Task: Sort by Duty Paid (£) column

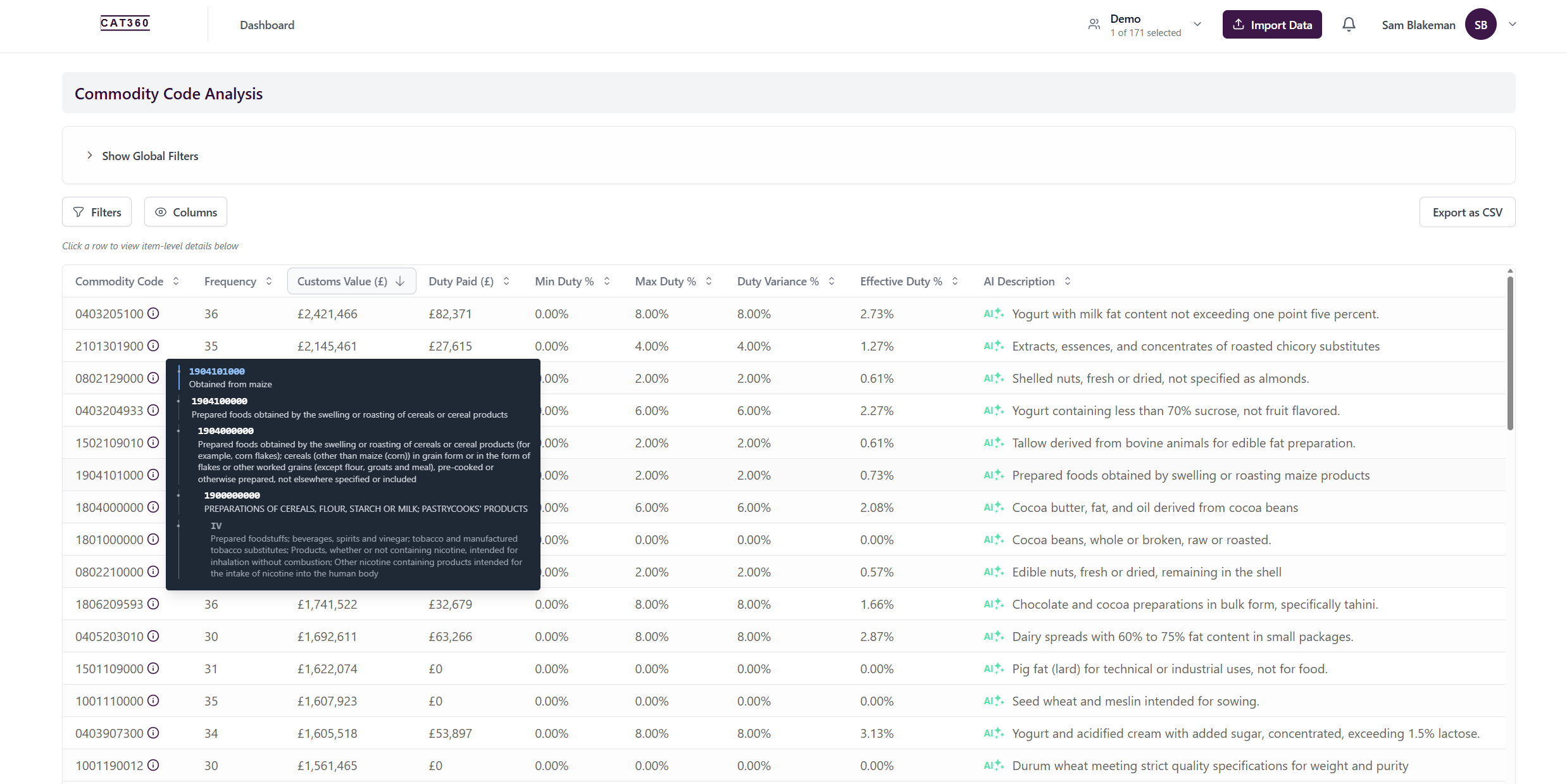Action: pyautogui.click(x=469, y=281)
